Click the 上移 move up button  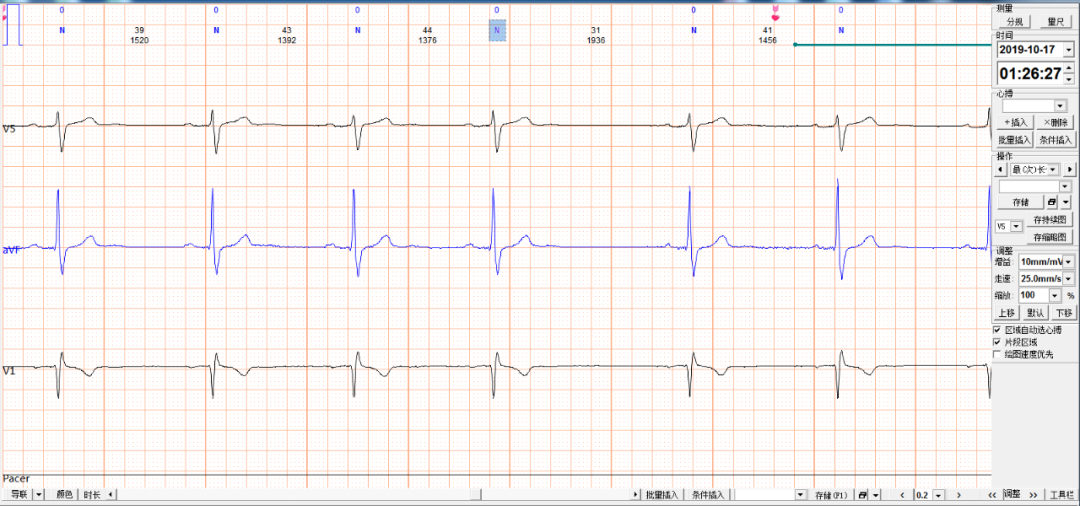[x=1006, y=313]
